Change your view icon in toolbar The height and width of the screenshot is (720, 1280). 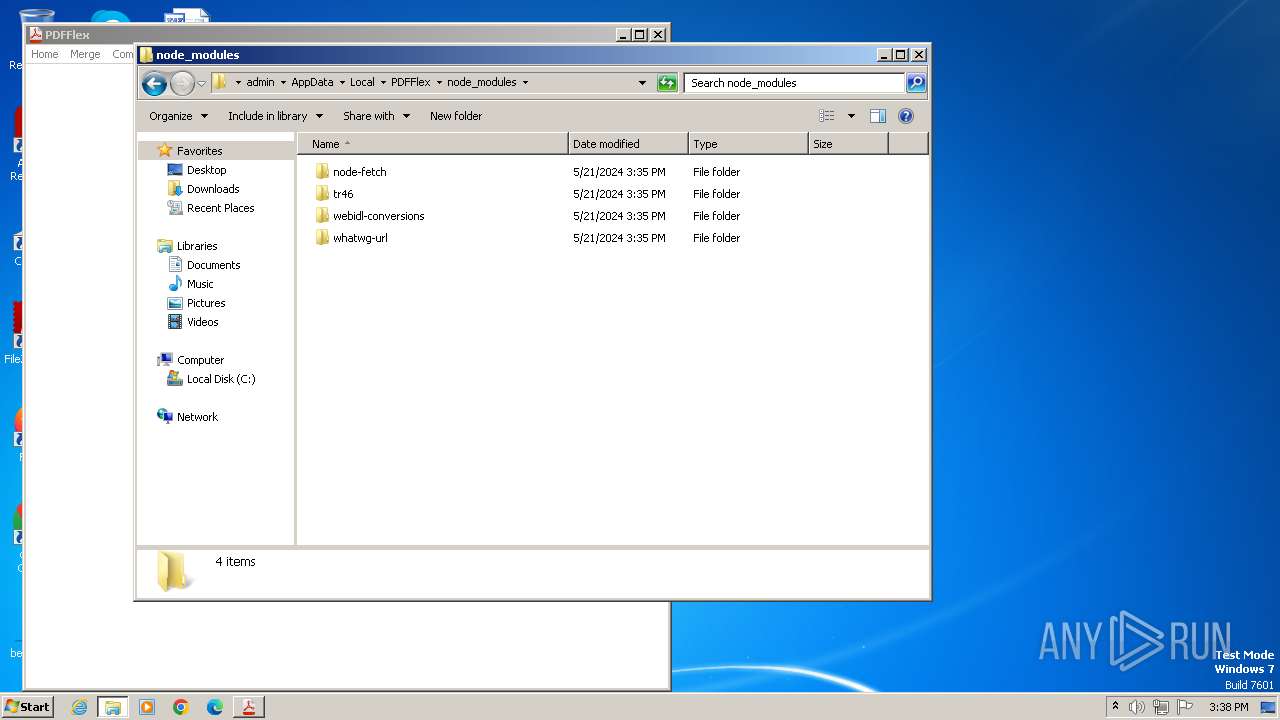[827, 116]
